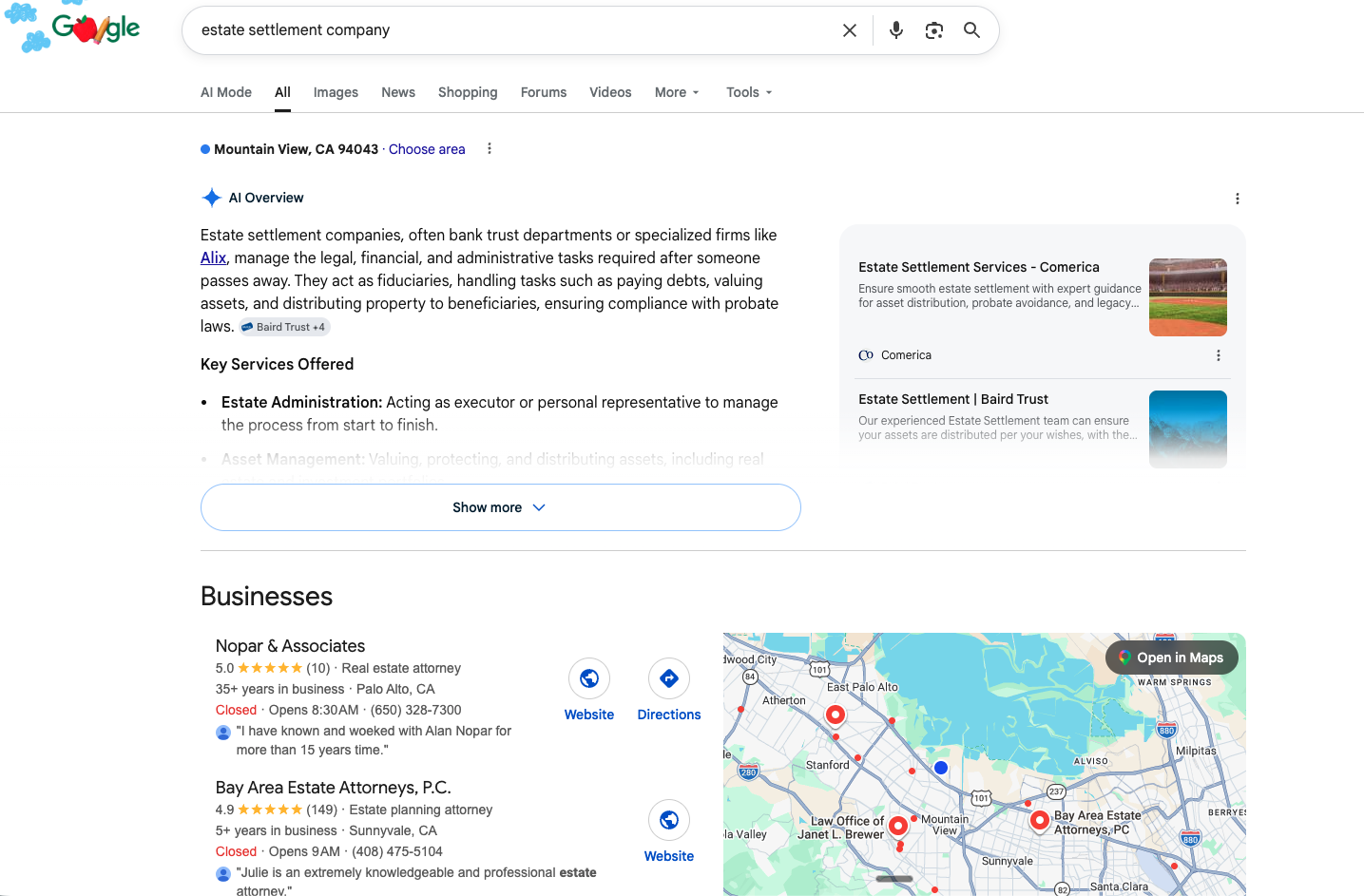The height and width of the screenshot is (896, 1364).
Task: Click the blue current location dot on map
Action: (941, 768)
